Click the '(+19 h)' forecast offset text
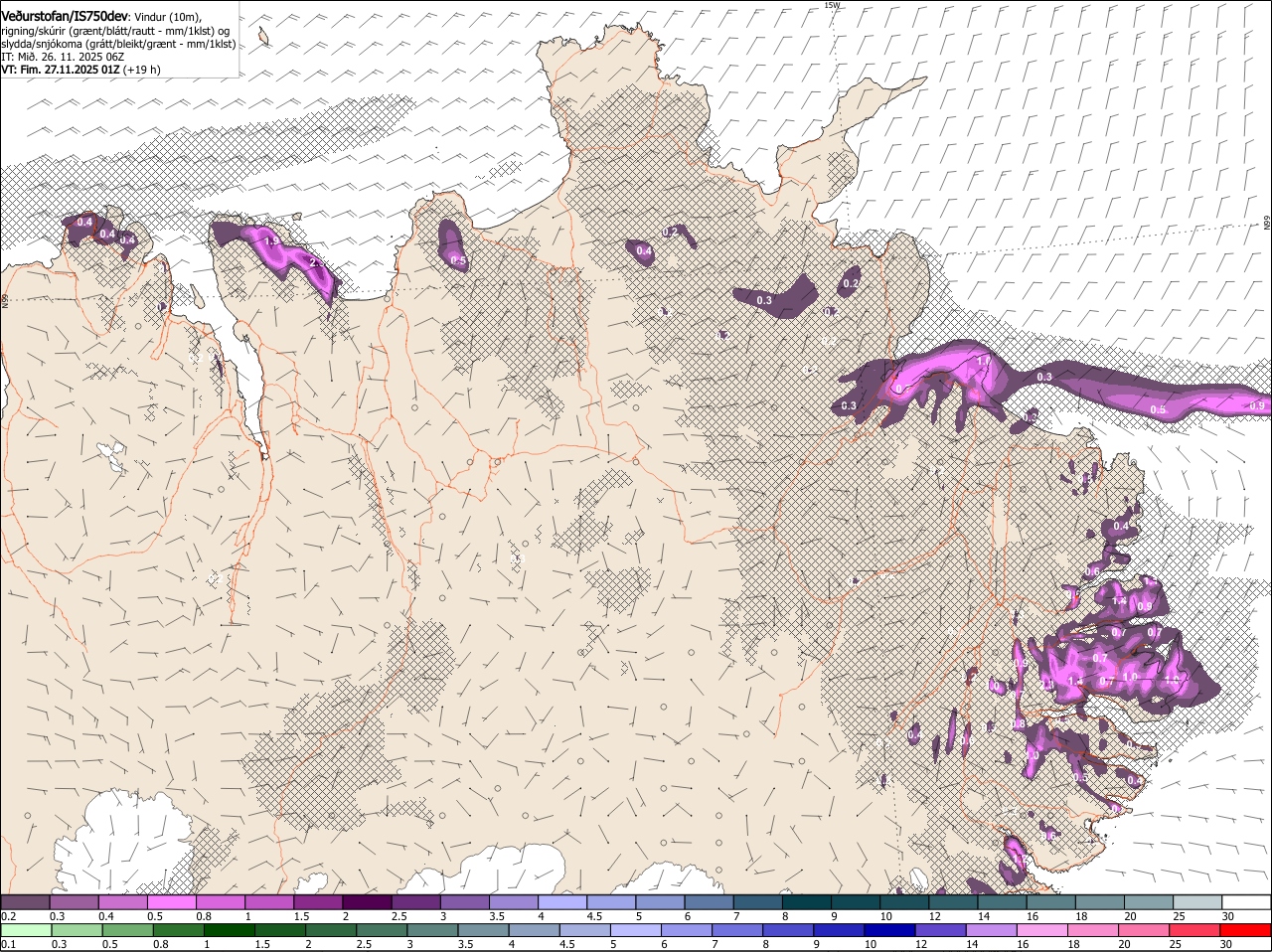The width and height of the screenshot is (1272, 952). pos(143,70)
